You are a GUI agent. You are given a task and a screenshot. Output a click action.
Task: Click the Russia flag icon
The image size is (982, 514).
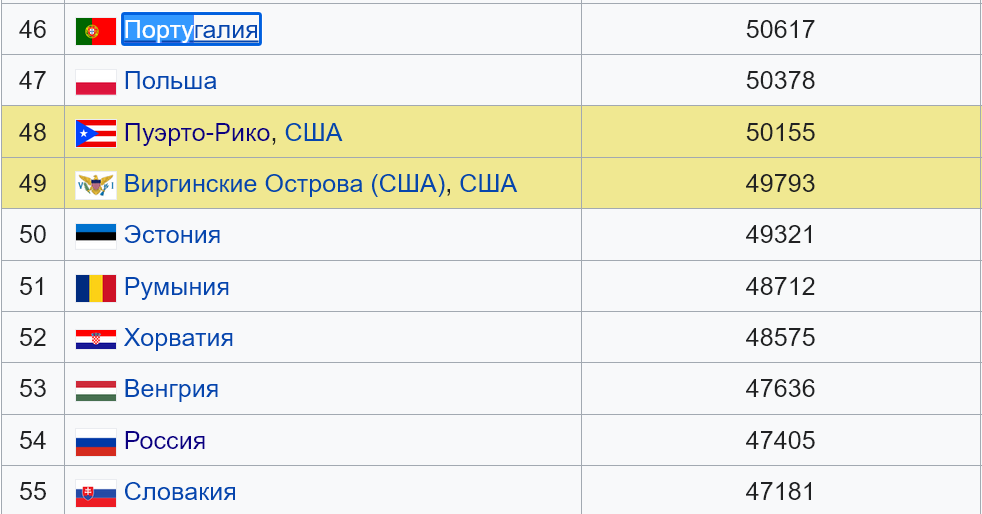point(96,442)
